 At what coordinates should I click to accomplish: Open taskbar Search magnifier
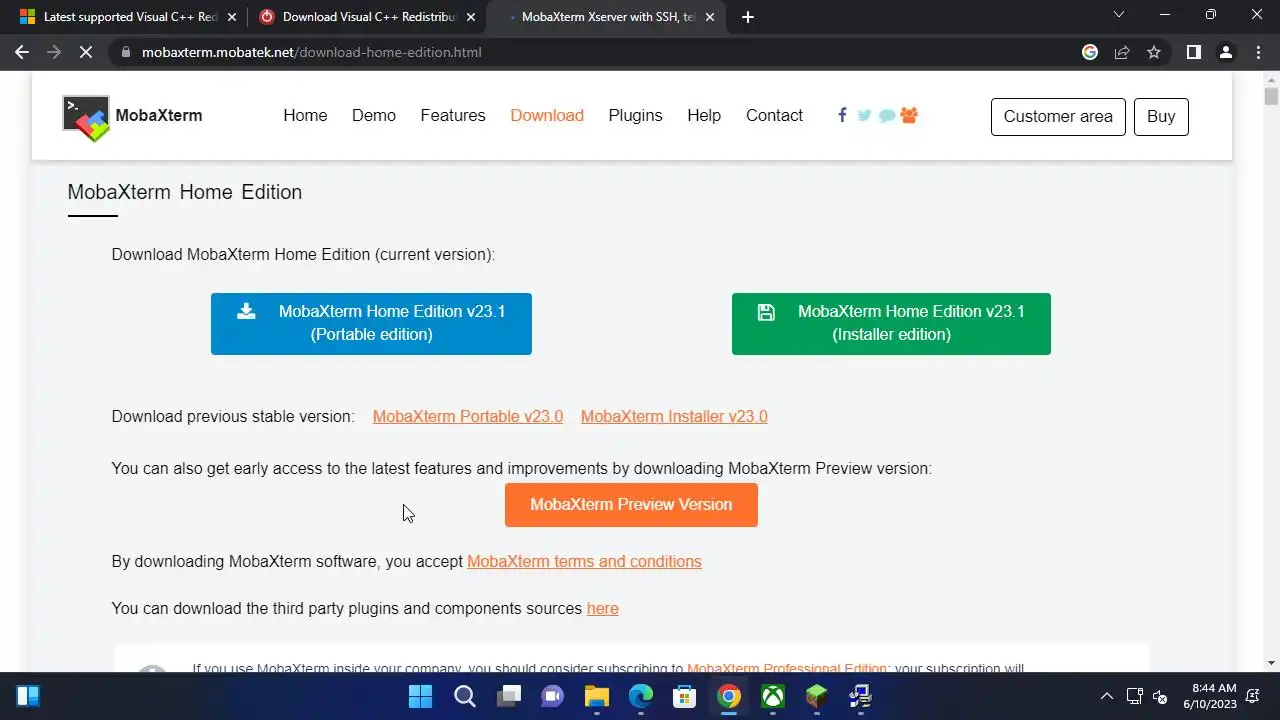click(x=465, y=696)
